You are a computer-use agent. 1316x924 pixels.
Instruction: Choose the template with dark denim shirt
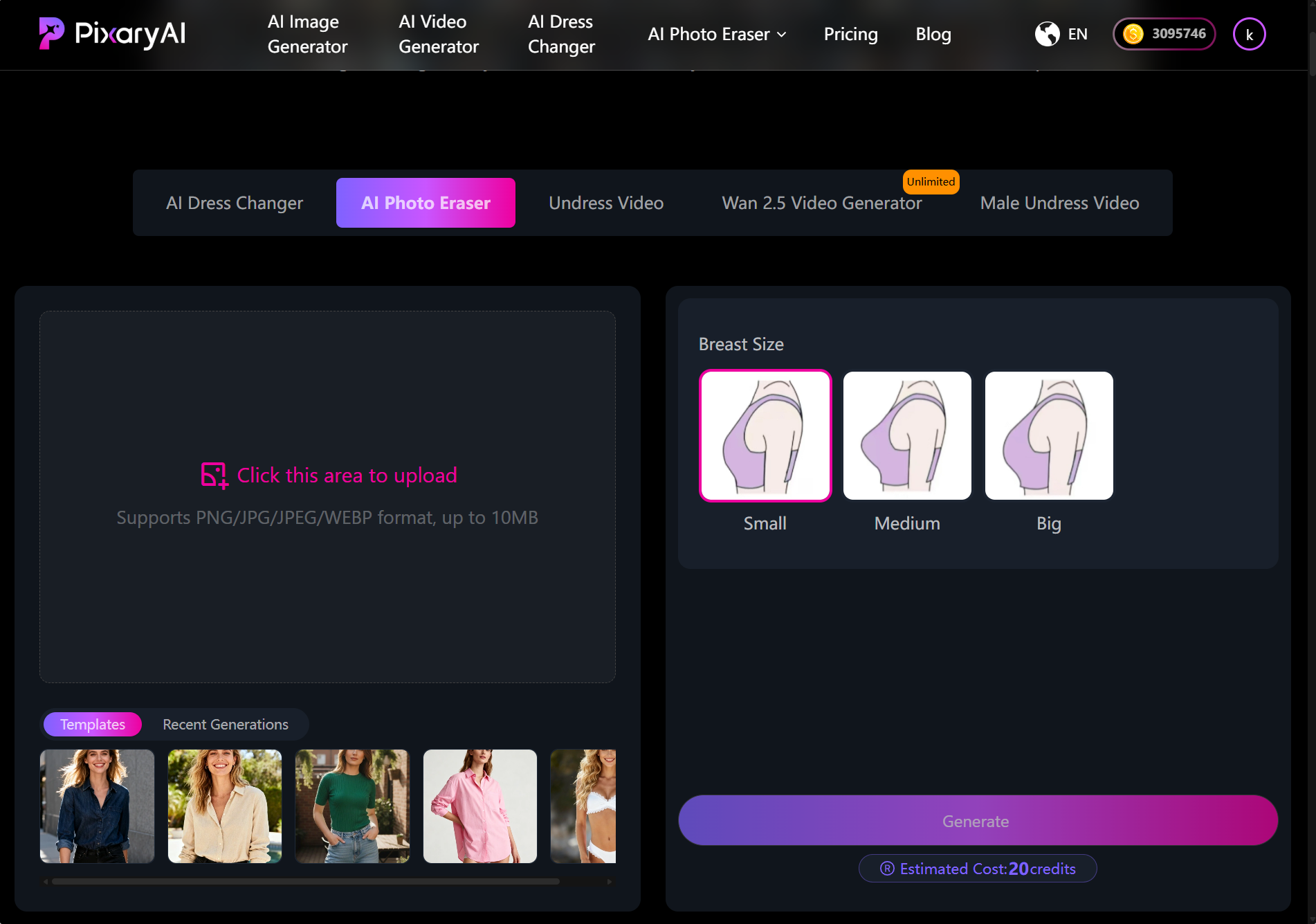pos(97,806)
